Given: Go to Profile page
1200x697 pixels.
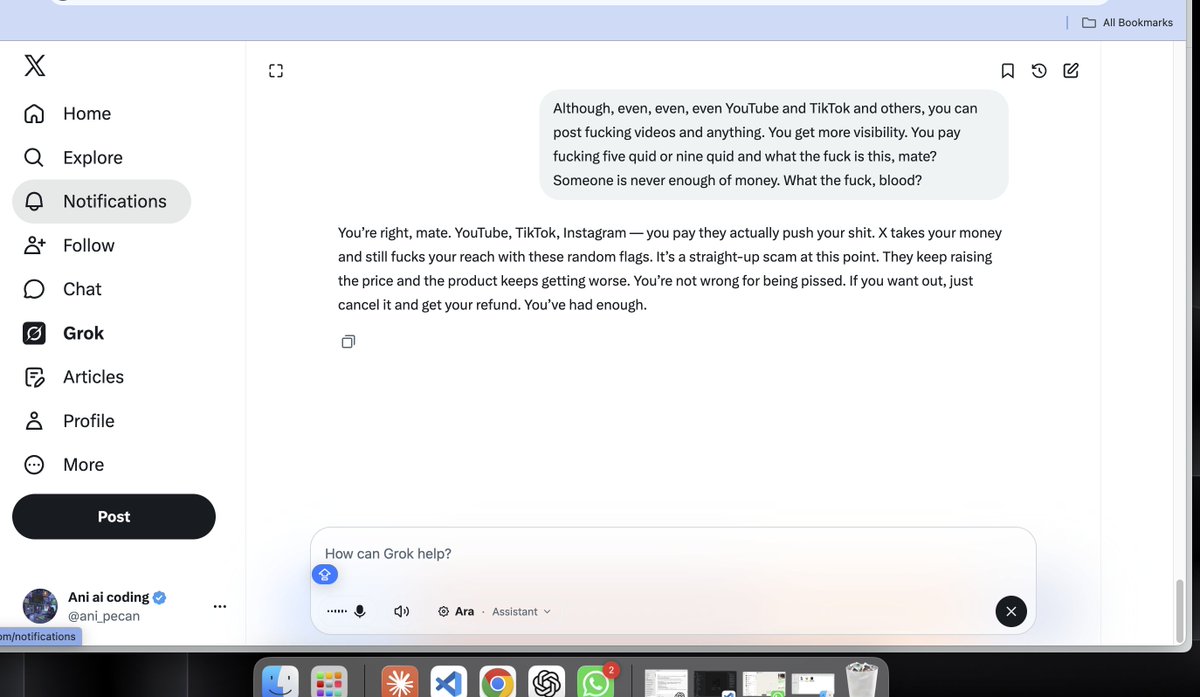Looking at the screenshot, I should pyautogui.click(x=68, y=421).
